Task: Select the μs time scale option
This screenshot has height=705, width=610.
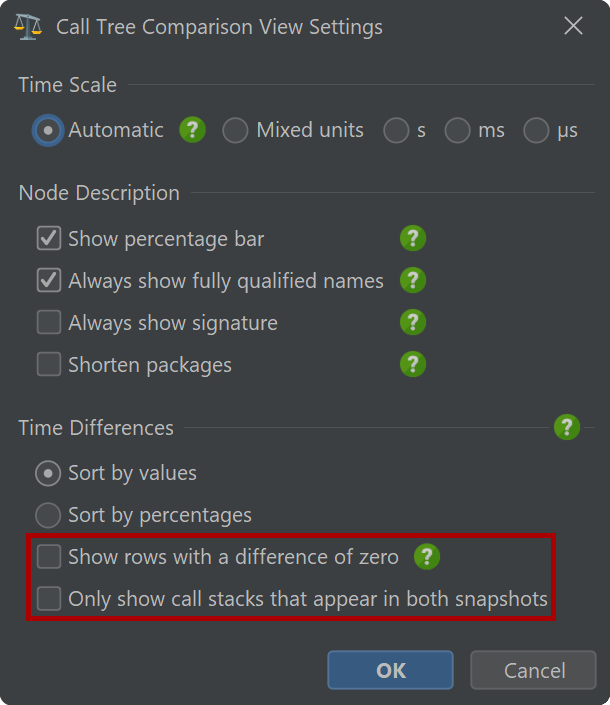Action: pyautogui.click(x=536, y=130)
